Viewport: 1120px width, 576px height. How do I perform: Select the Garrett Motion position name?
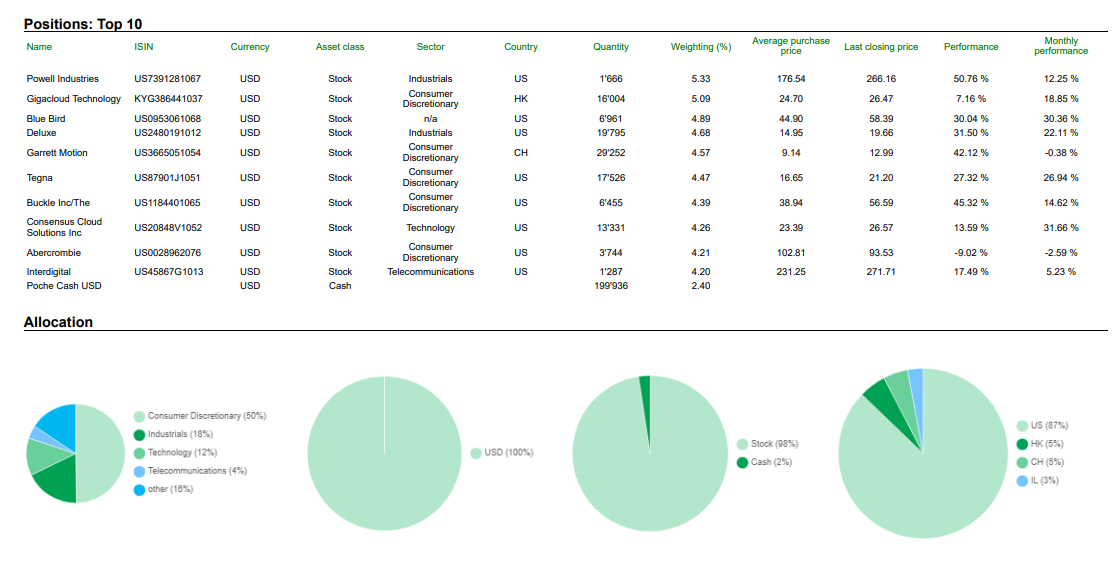point(57,153)
